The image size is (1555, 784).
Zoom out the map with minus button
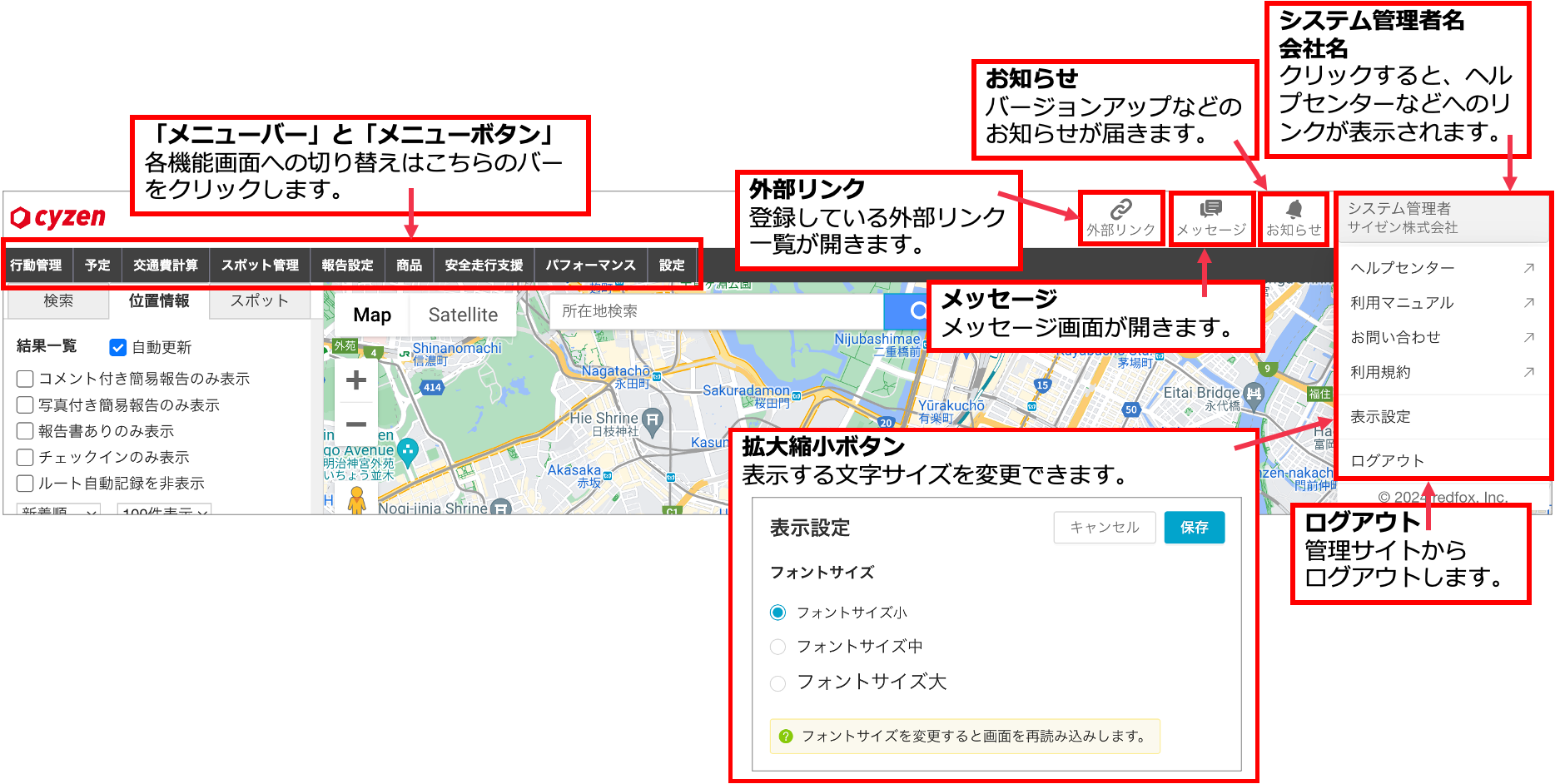point(356,424)
